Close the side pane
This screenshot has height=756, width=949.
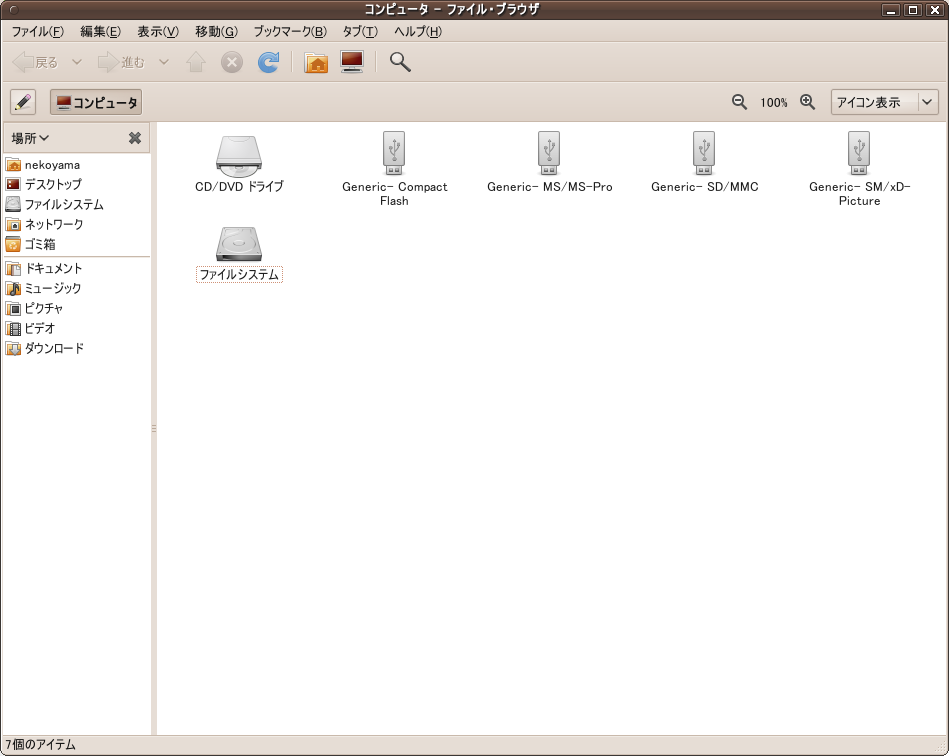point(135,138)
